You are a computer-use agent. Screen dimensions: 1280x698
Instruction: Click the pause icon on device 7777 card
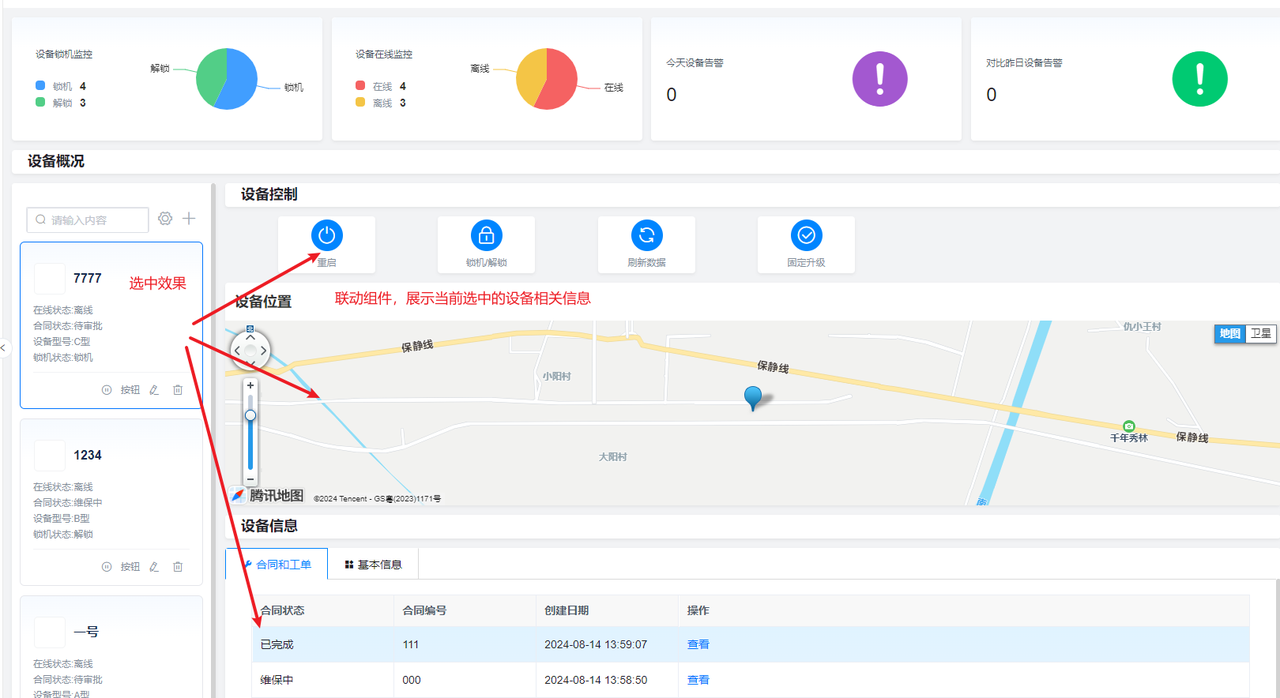click(x=107, y=390)
